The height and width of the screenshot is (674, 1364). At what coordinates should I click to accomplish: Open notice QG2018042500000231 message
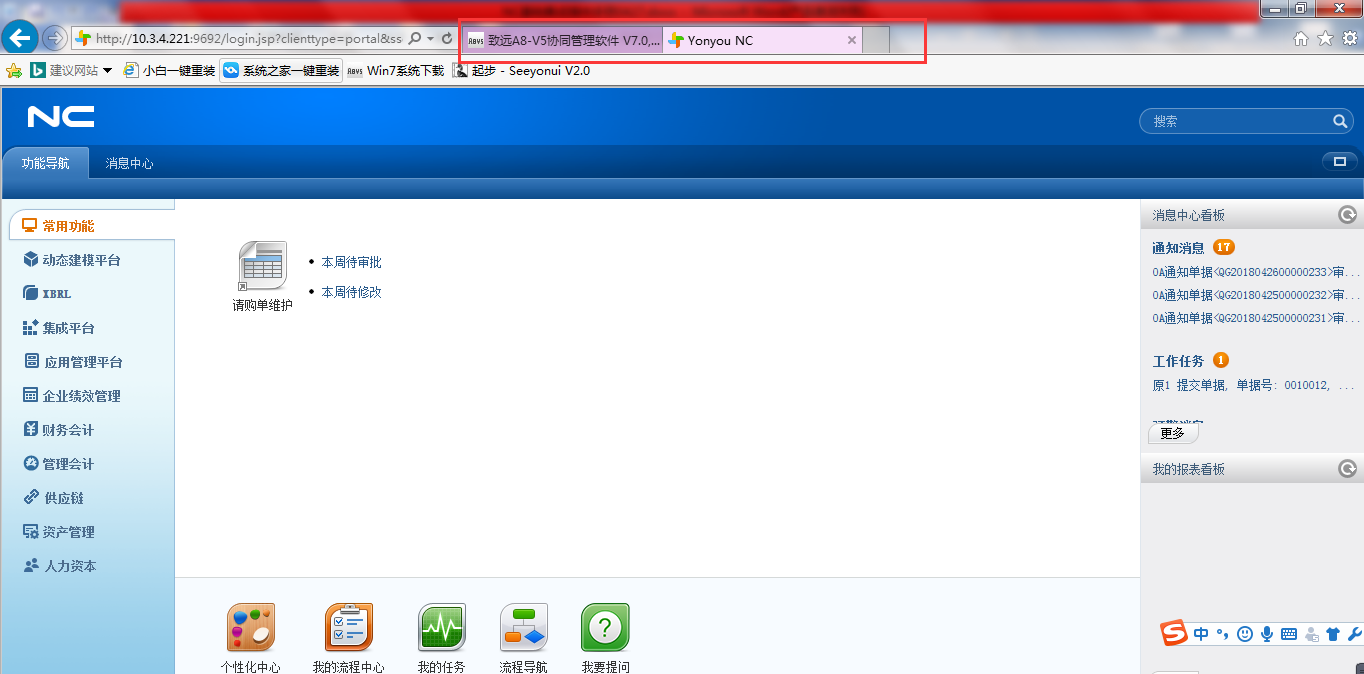pos(1256,318)
